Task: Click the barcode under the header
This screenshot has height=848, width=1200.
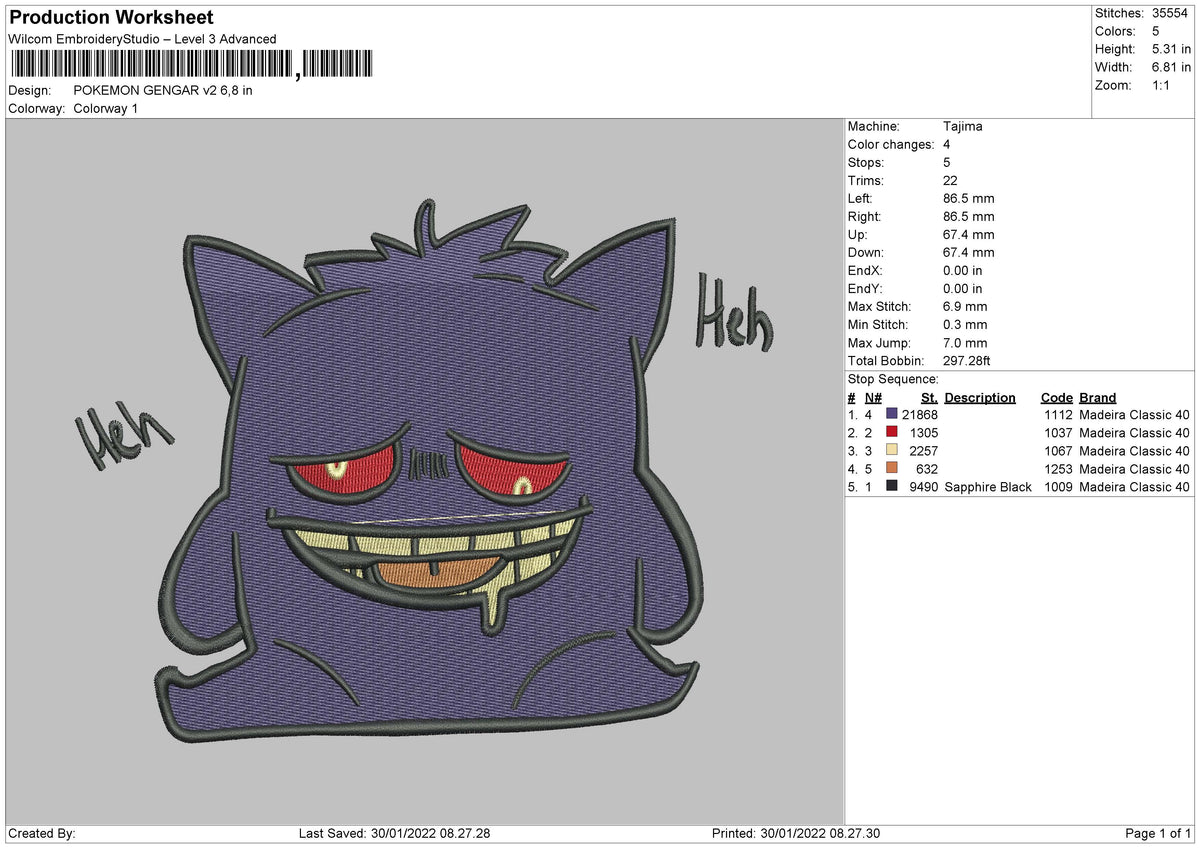Action: [192, 65]
